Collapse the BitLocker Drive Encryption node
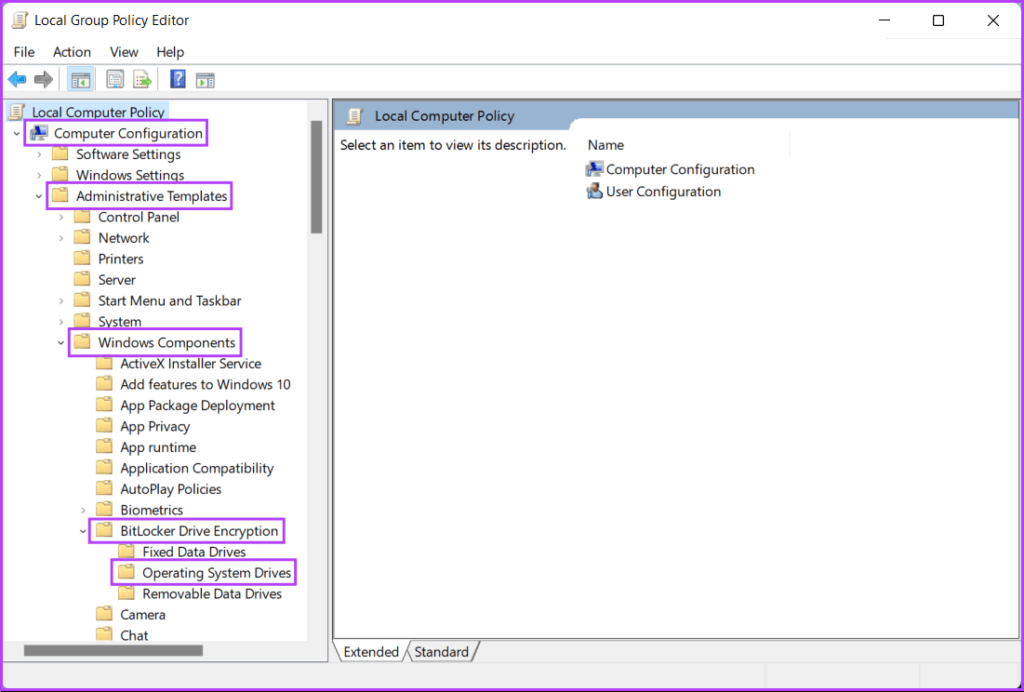The image size is (1024, 692). 83,531
